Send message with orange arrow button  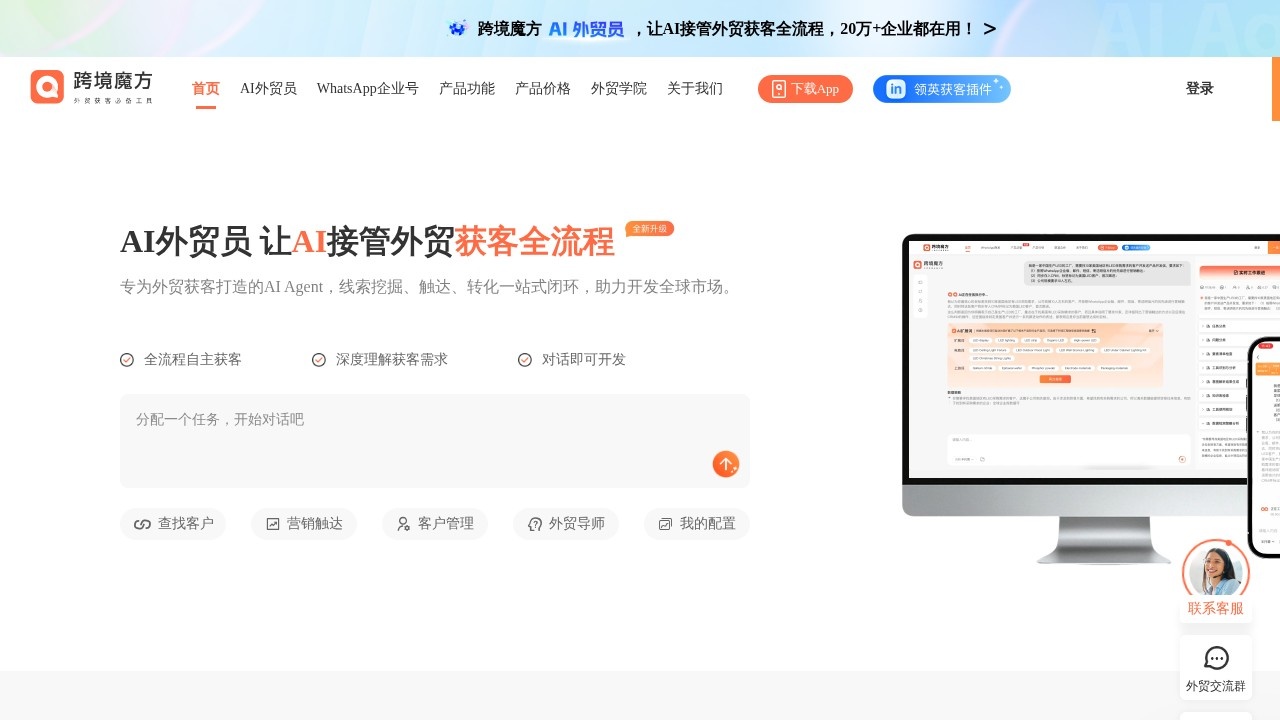click(726, 464)
